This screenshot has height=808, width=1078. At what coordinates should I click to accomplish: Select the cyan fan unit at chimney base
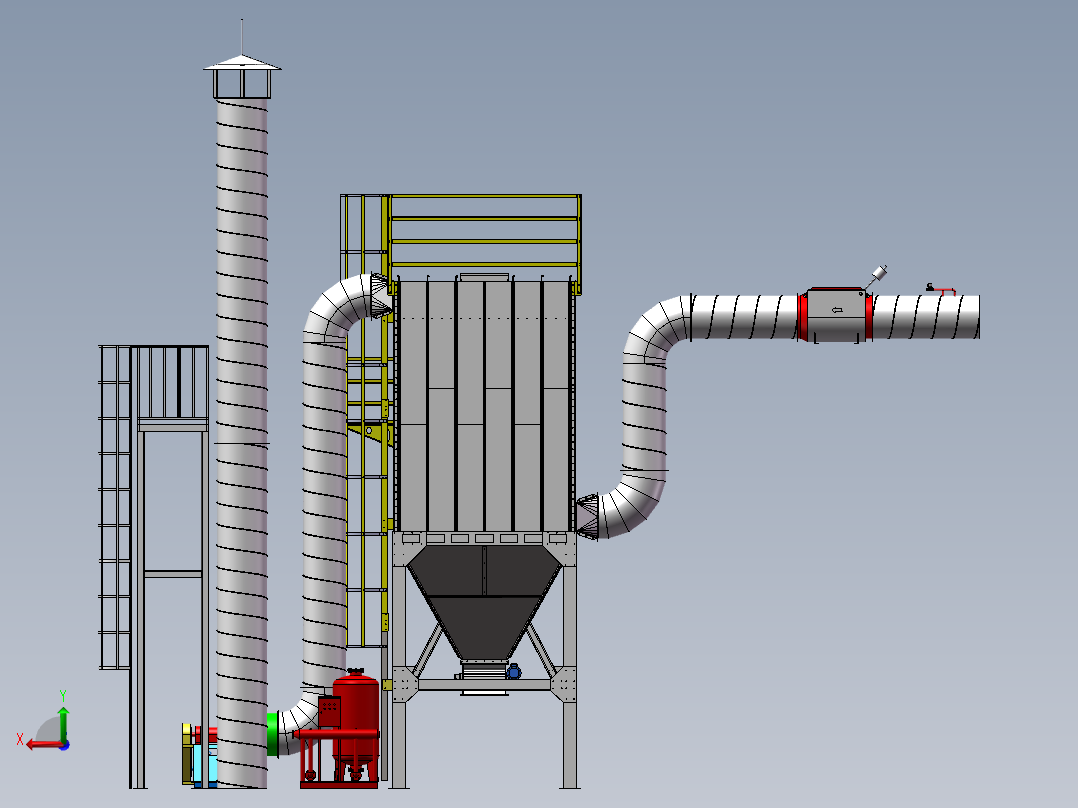[206, 762]
